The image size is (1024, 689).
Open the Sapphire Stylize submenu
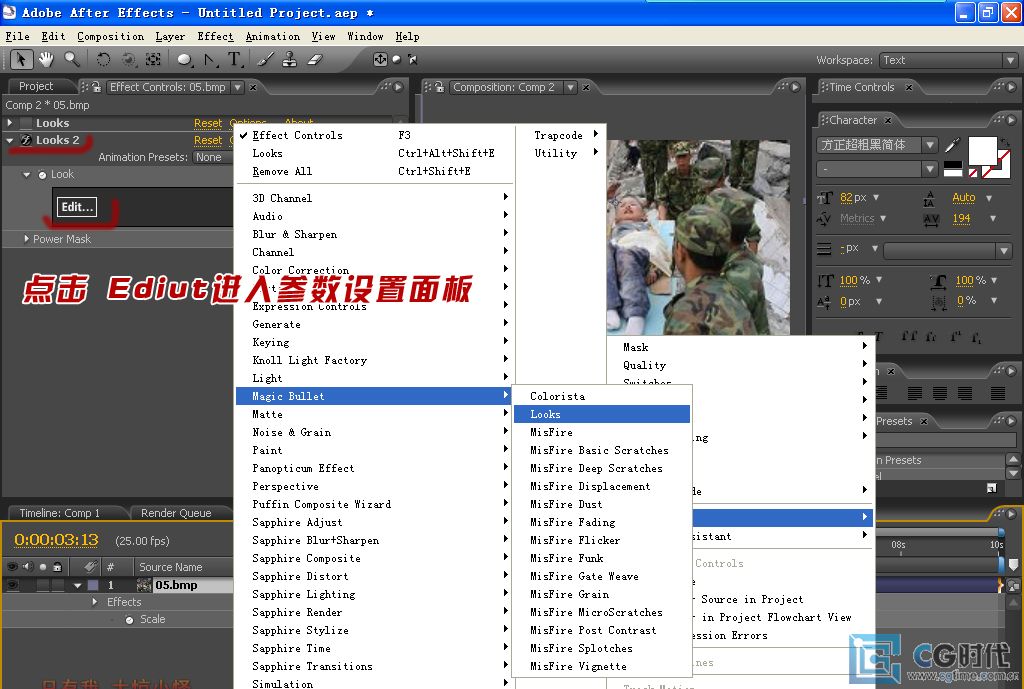pos(373,630)
